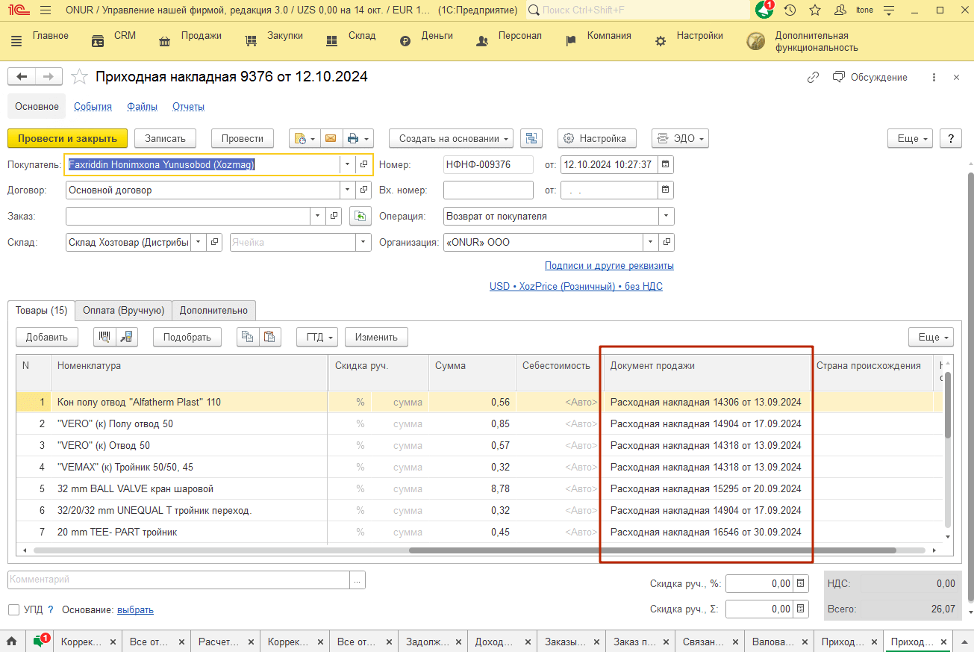Screen dimensions: 974x652
Task: Click the calendar icon next to document date
Action: 666,164
